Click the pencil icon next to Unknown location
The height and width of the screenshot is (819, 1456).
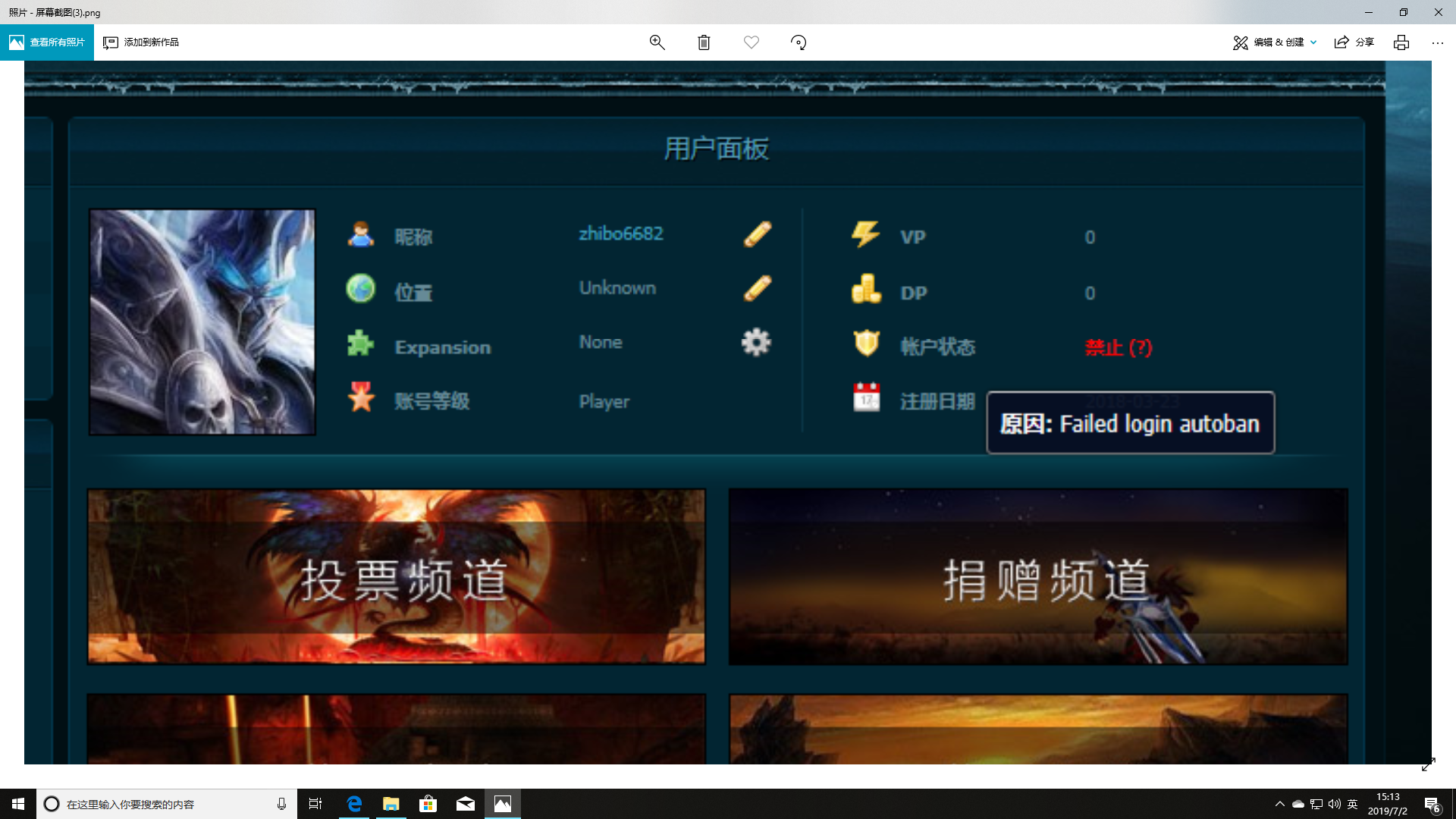coord(758,288)
